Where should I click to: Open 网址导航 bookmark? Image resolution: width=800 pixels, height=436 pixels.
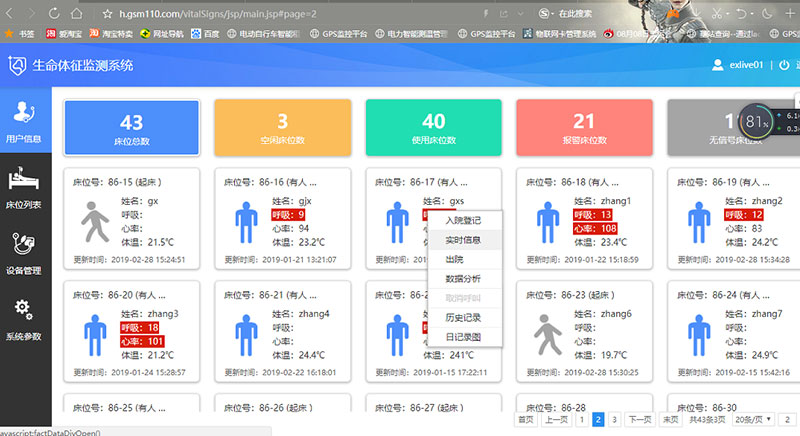(x=162, y=34)
